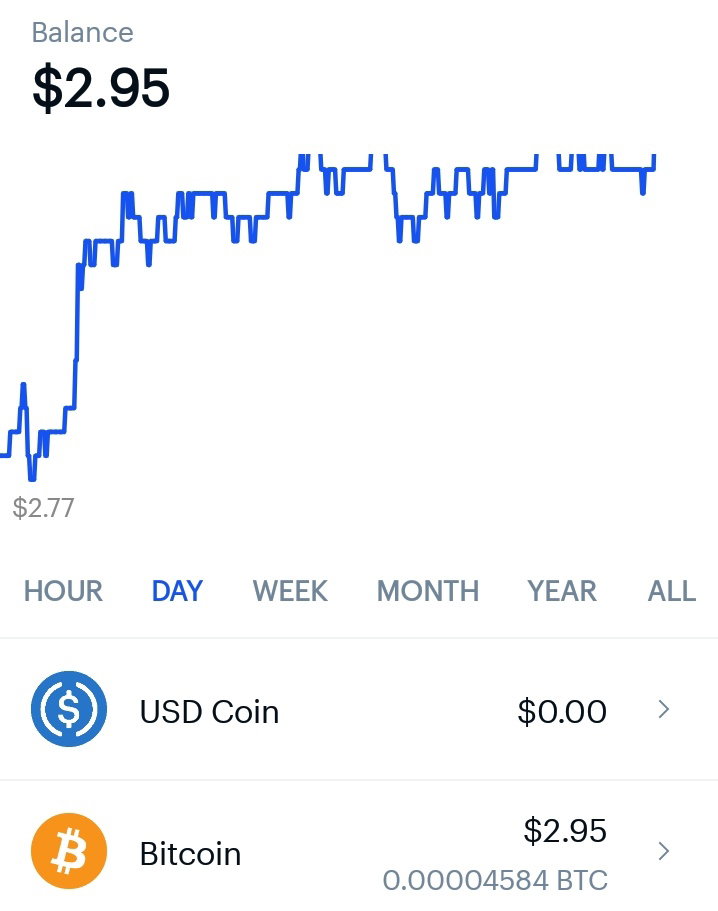The height and width of the screenshot is (911, 718).
Task: Tap the 0.00004584 BTC amount
Action: tap(495, 880)
